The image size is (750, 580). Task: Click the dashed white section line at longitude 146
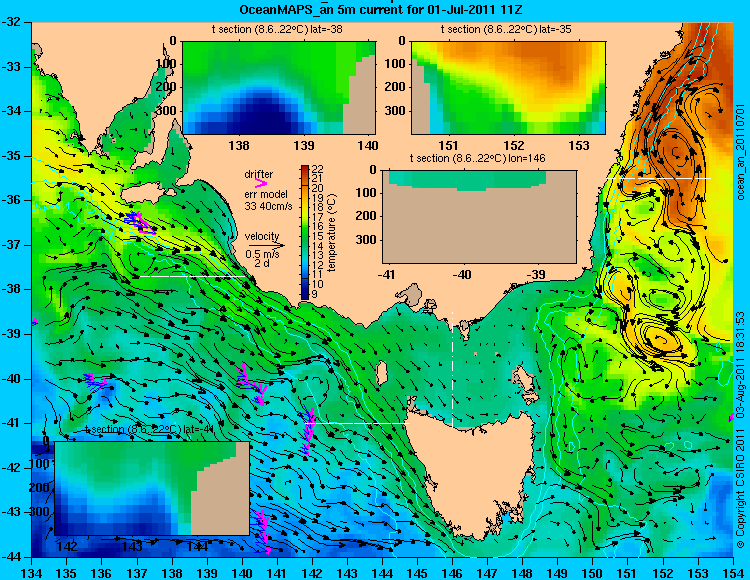coord(452,369)
